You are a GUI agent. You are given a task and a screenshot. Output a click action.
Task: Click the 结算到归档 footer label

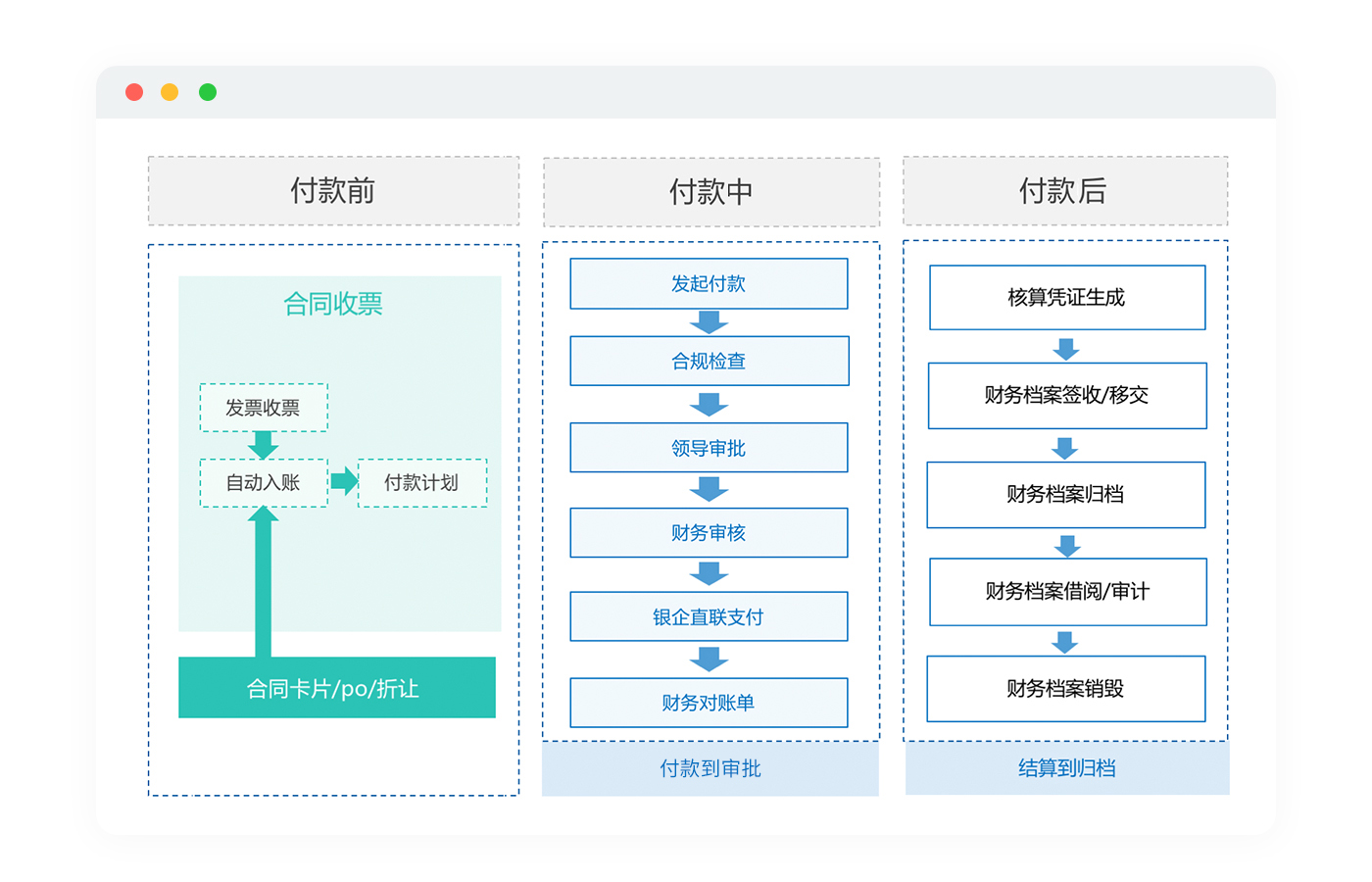(x=1067, y=768)
